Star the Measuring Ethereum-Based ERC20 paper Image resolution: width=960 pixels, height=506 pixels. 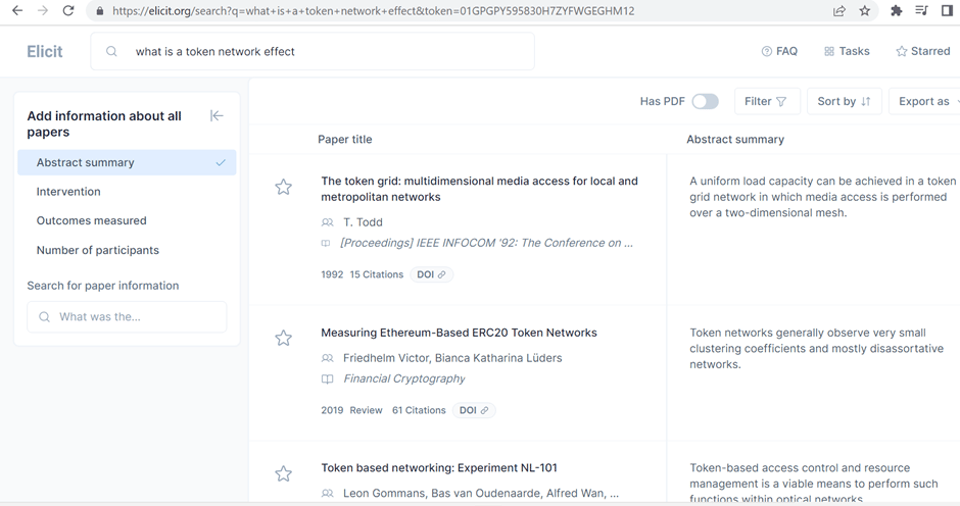point(283,338)
